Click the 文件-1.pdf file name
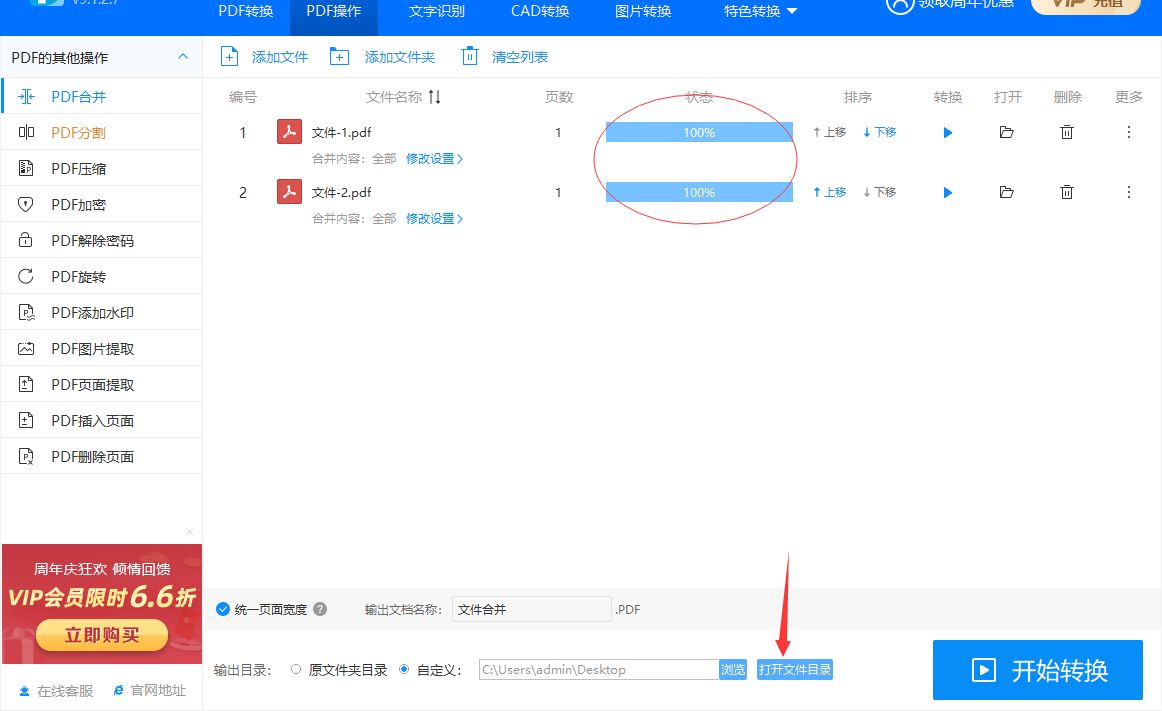The height and width of the screenshot is (711, 1162). point(342,133)
